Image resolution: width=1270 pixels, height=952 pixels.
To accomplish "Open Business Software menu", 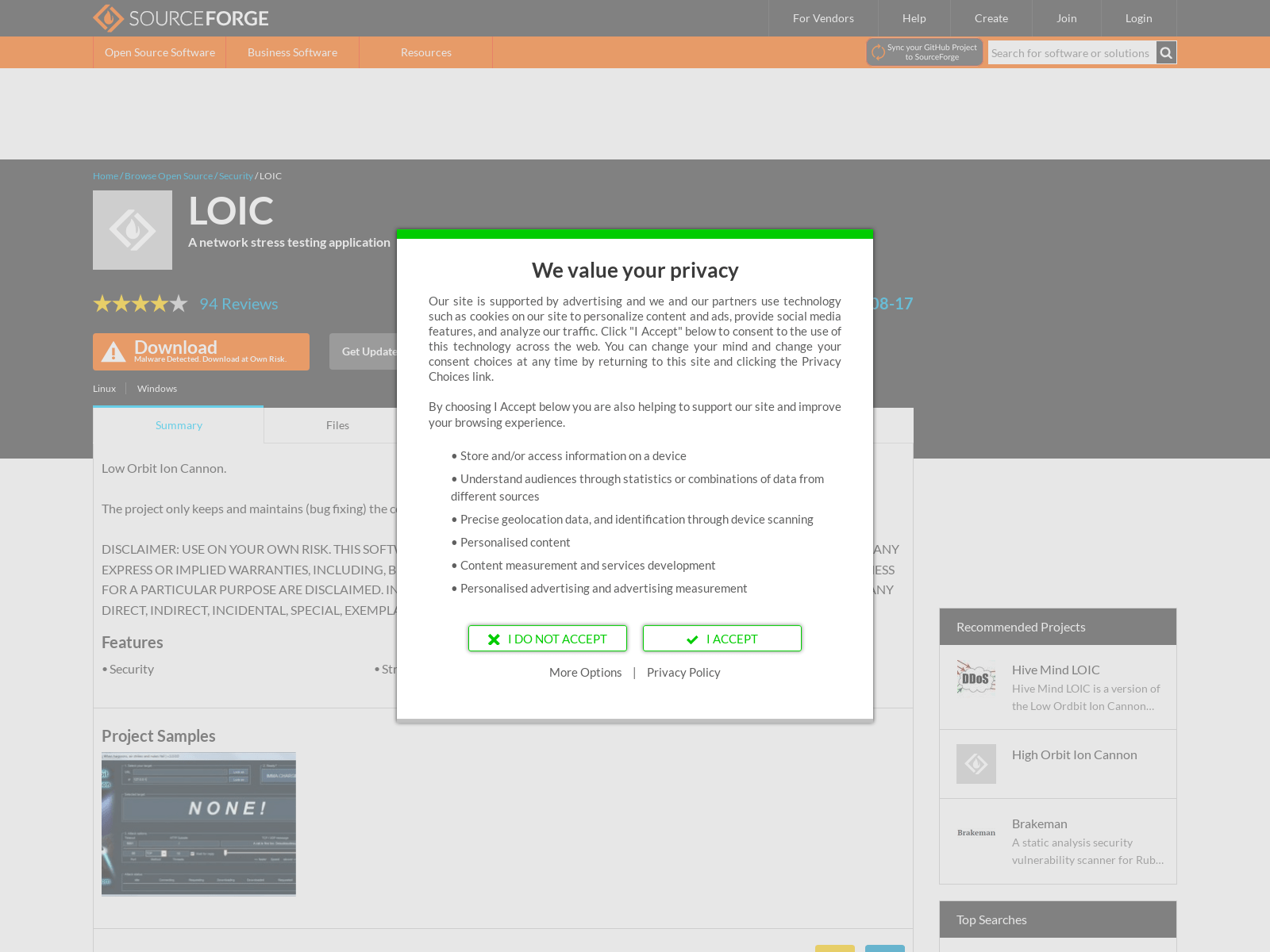I will pos(292,52).
